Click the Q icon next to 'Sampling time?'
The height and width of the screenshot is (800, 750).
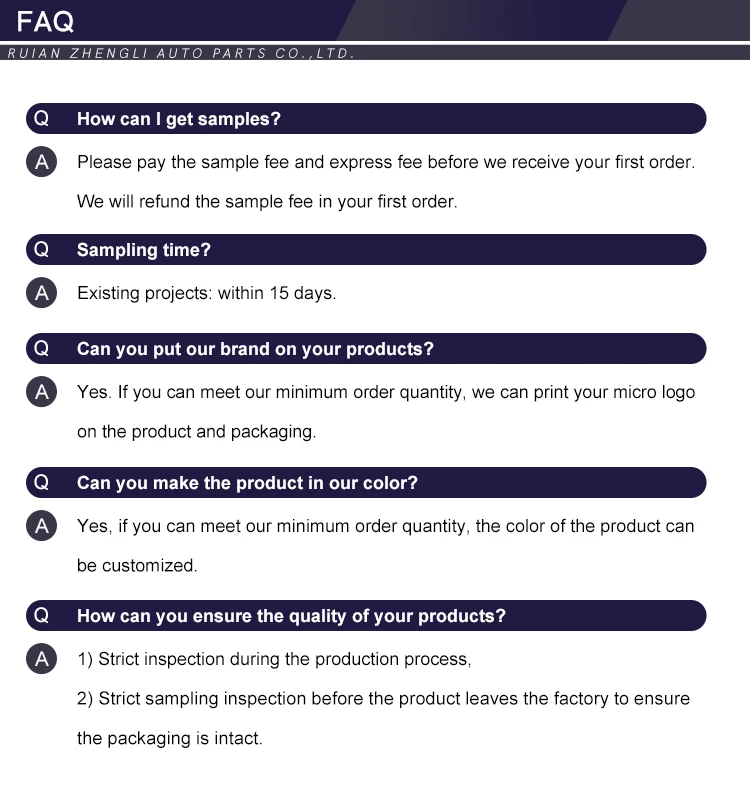41,250
